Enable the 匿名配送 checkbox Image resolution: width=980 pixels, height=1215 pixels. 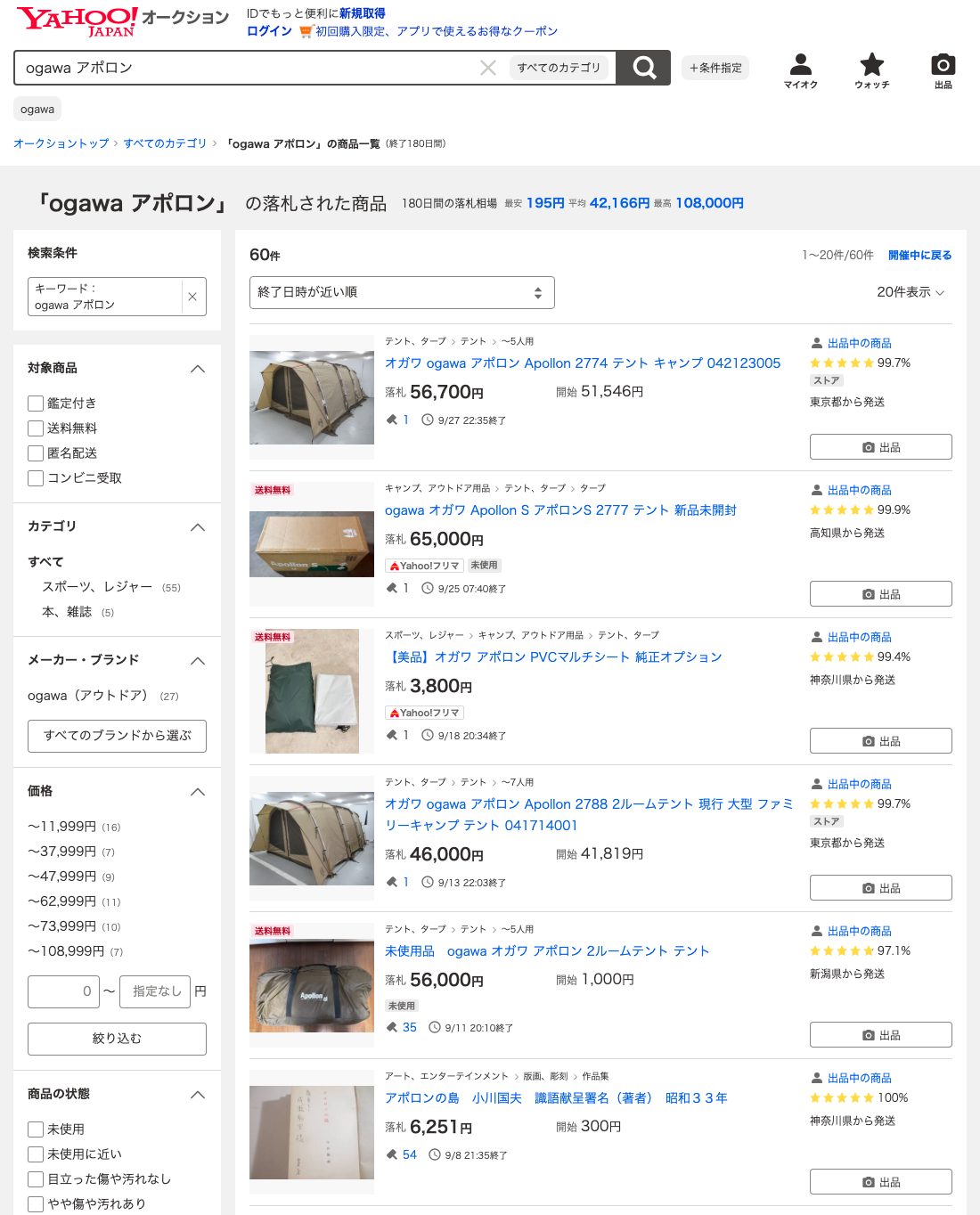tap(36, 453)
